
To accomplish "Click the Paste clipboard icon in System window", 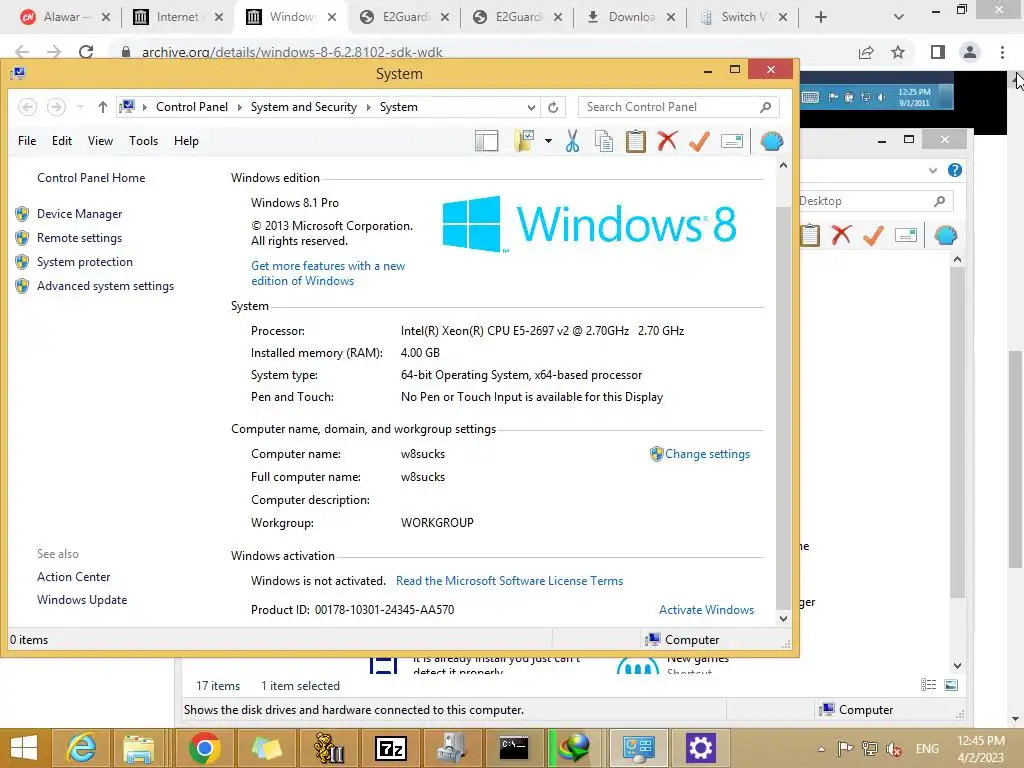I will click(x=635, y=141).
